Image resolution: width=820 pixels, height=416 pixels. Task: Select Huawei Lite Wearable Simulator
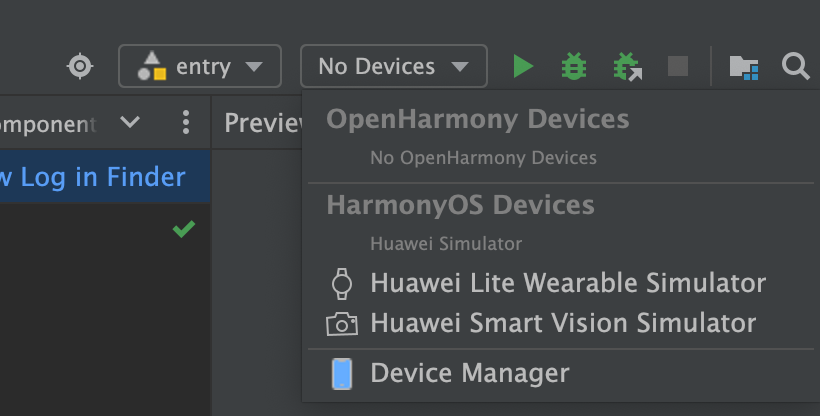pyautogui.click(x=567, y=283)
